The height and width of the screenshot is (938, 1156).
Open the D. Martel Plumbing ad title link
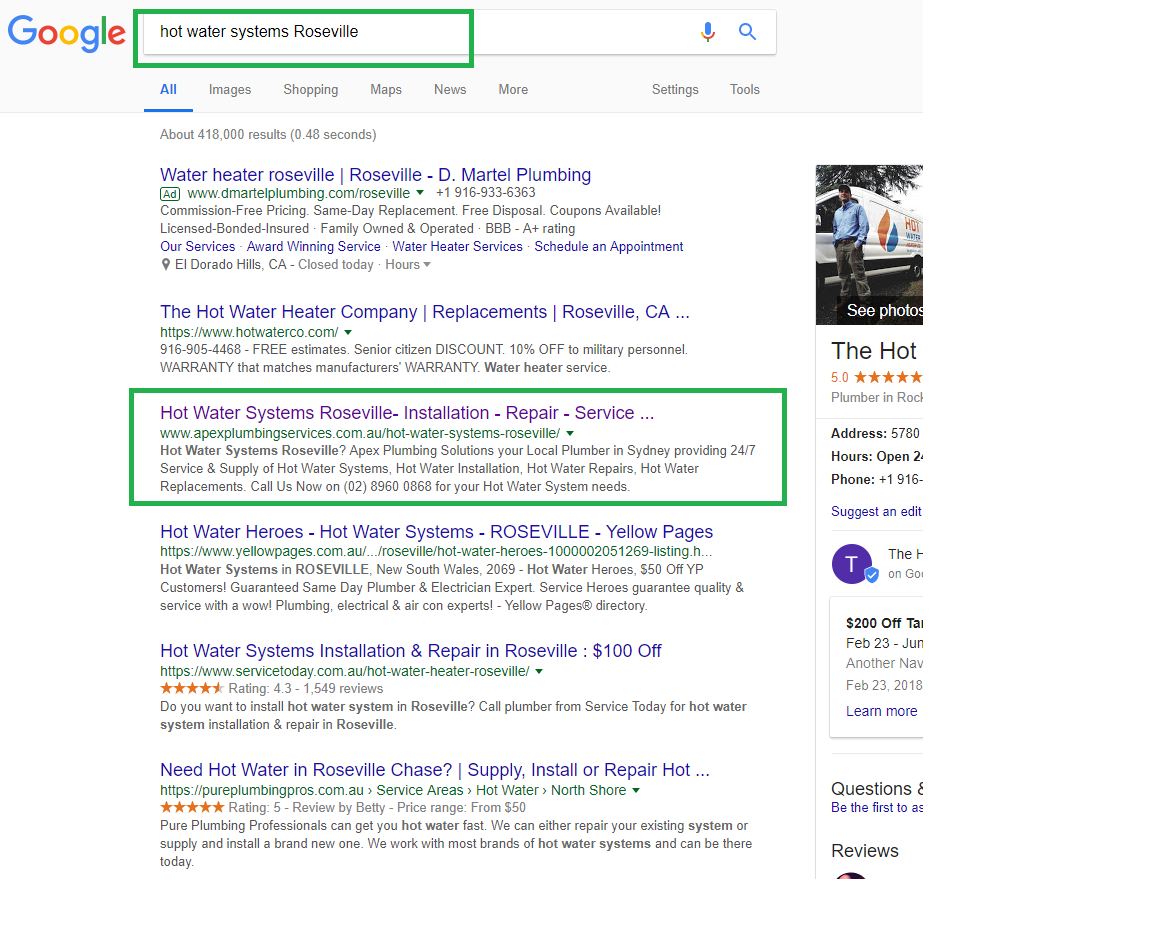point(375,175)
